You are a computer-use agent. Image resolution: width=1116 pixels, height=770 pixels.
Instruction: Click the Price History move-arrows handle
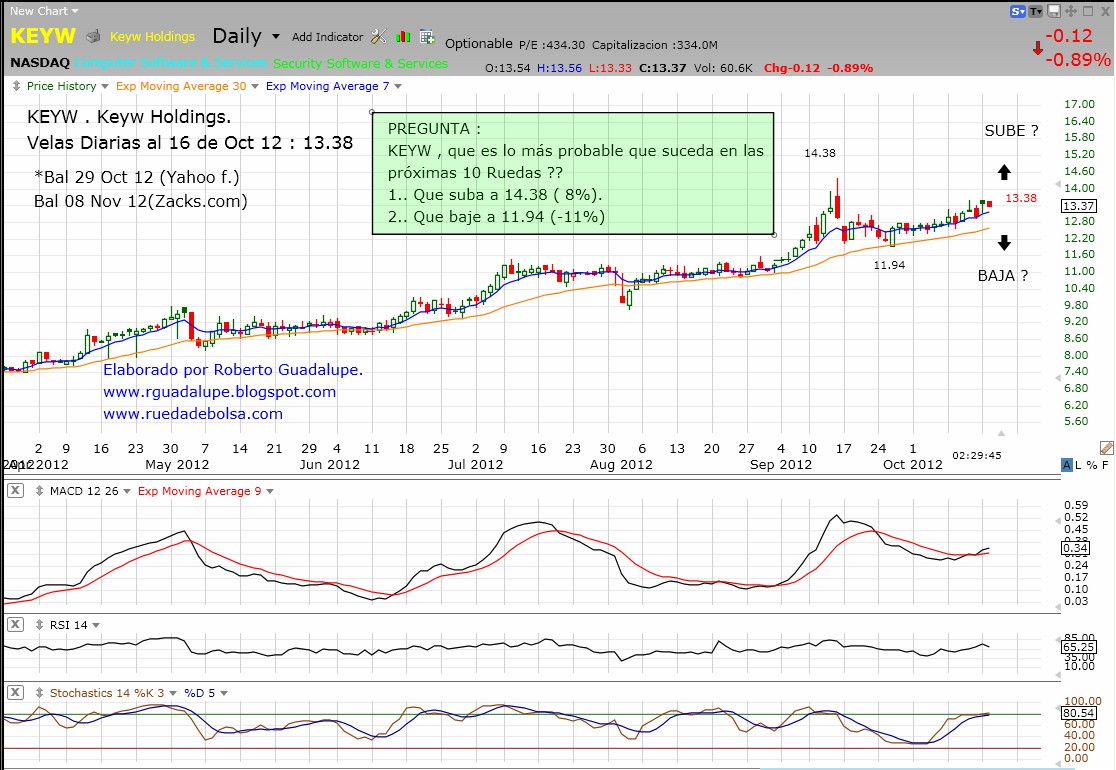(16, 86)
